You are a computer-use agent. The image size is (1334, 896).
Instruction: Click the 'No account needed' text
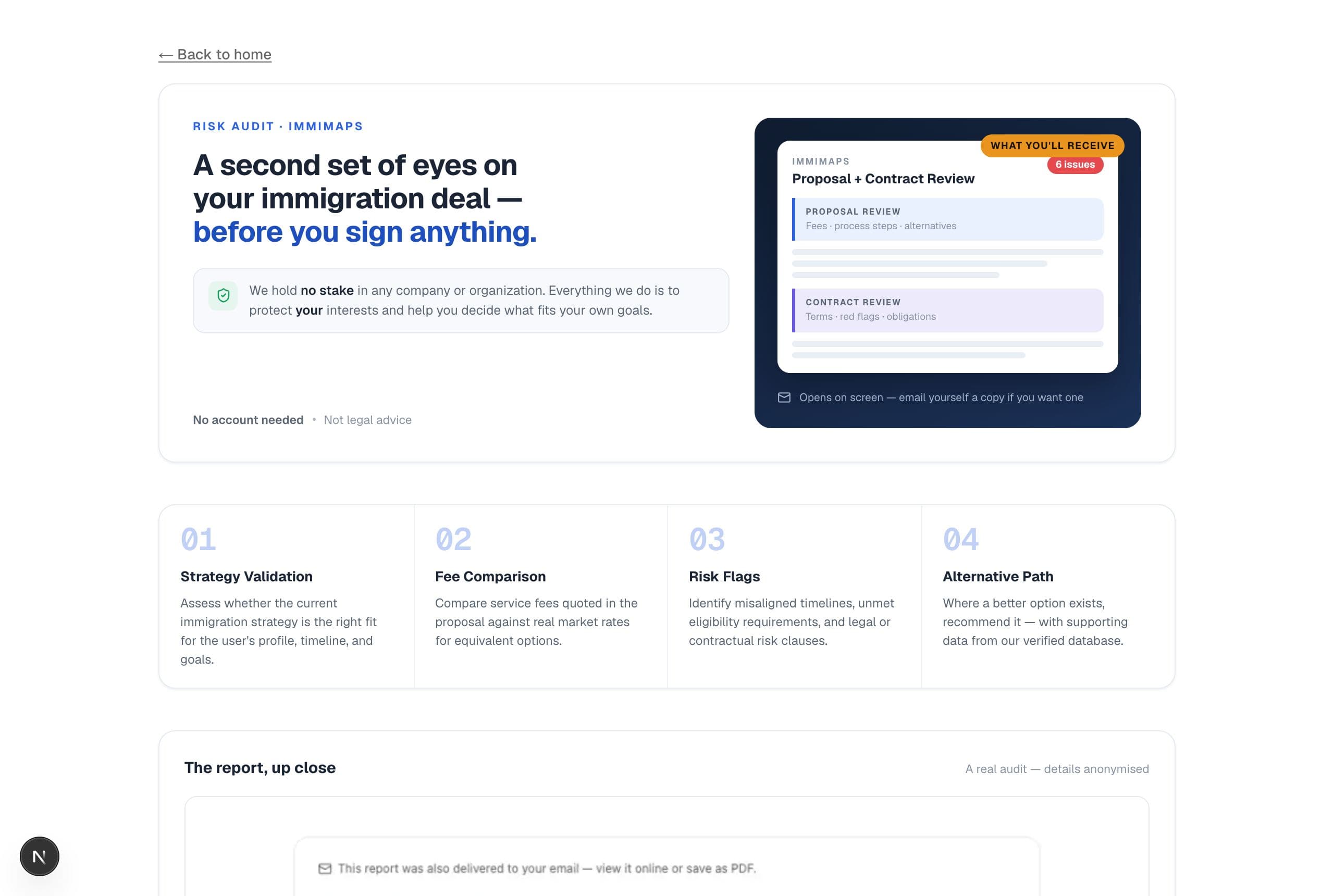(x=248, y=420)
